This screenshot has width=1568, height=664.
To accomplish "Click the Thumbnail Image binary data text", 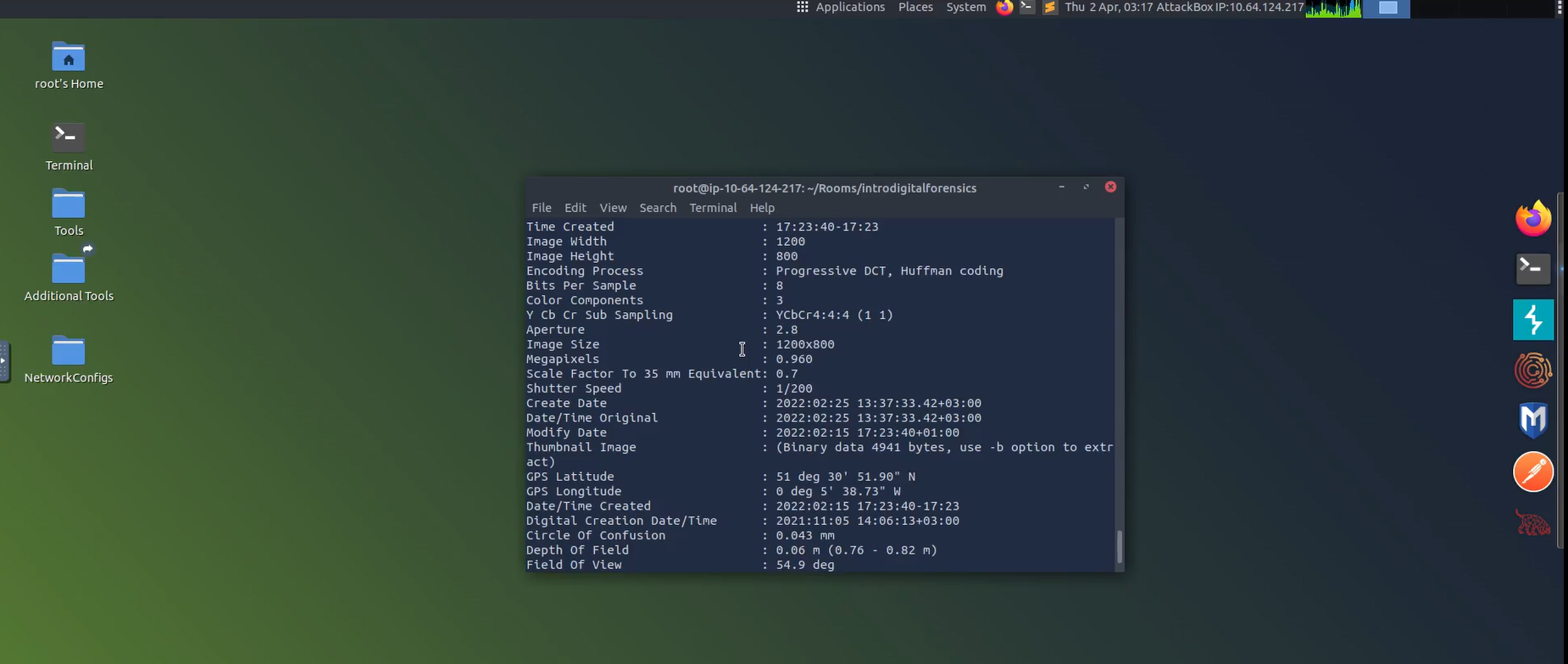I will tap(944, 448).
